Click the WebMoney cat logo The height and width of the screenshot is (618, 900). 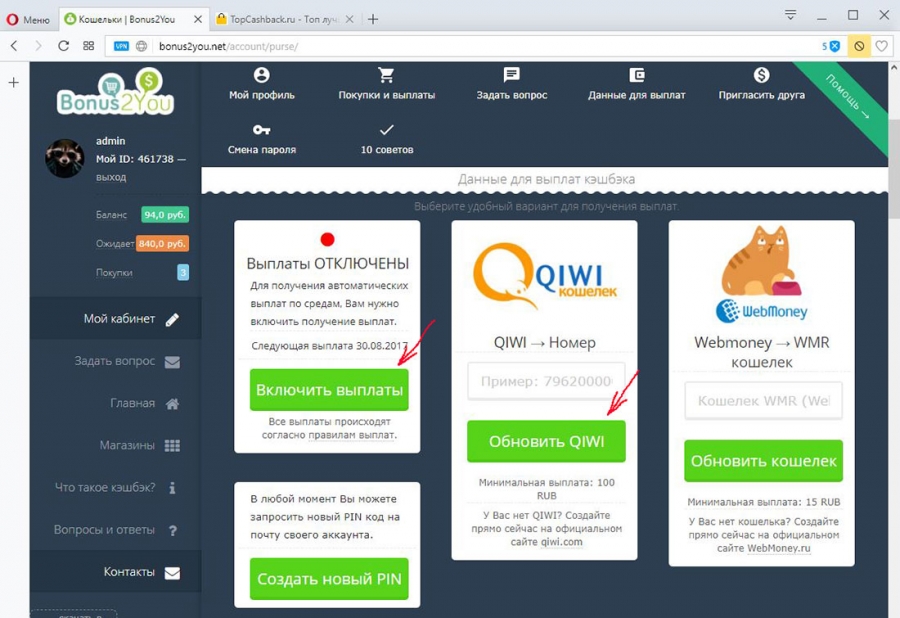coord(761,275)
